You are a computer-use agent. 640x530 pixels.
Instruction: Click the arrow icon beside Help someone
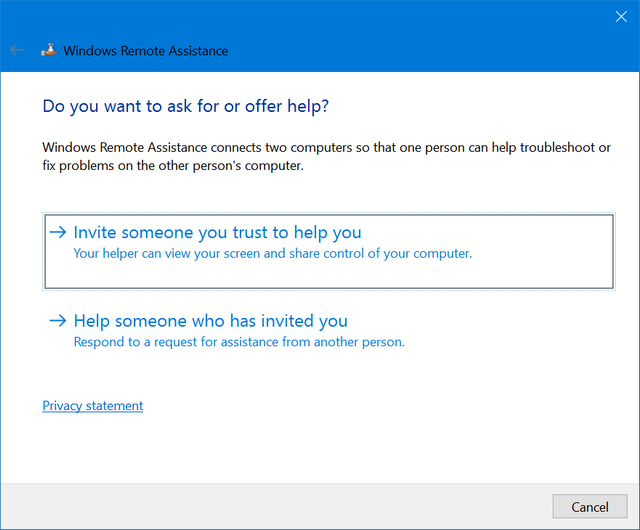pos(58,321)
